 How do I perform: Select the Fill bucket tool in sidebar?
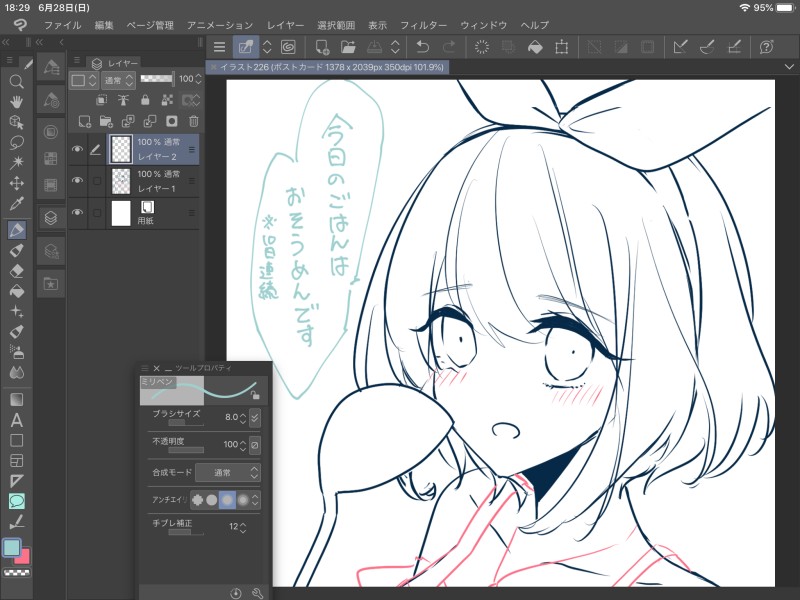(16, 291)
